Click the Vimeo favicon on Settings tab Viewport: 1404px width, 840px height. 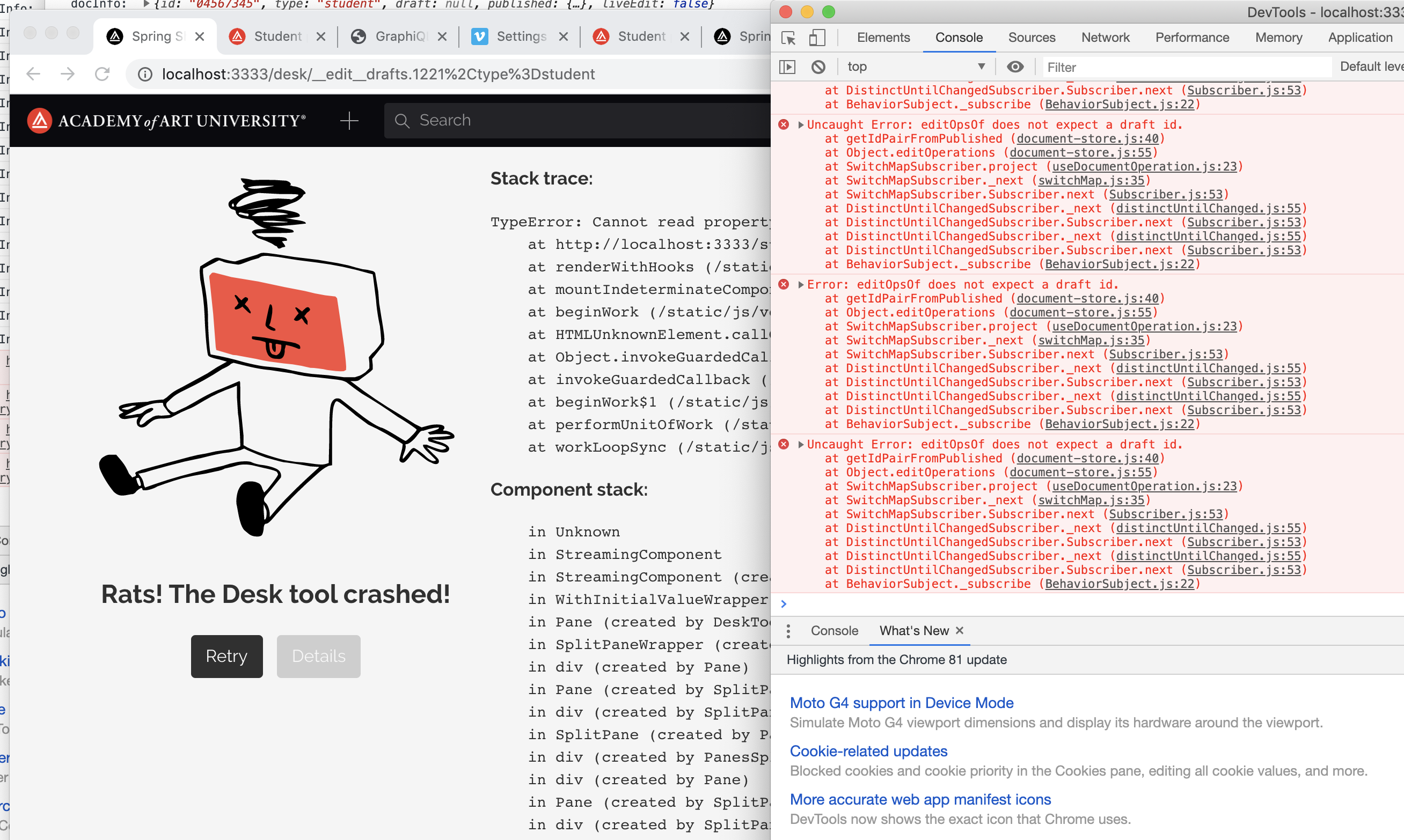click(x=480, y=37)
